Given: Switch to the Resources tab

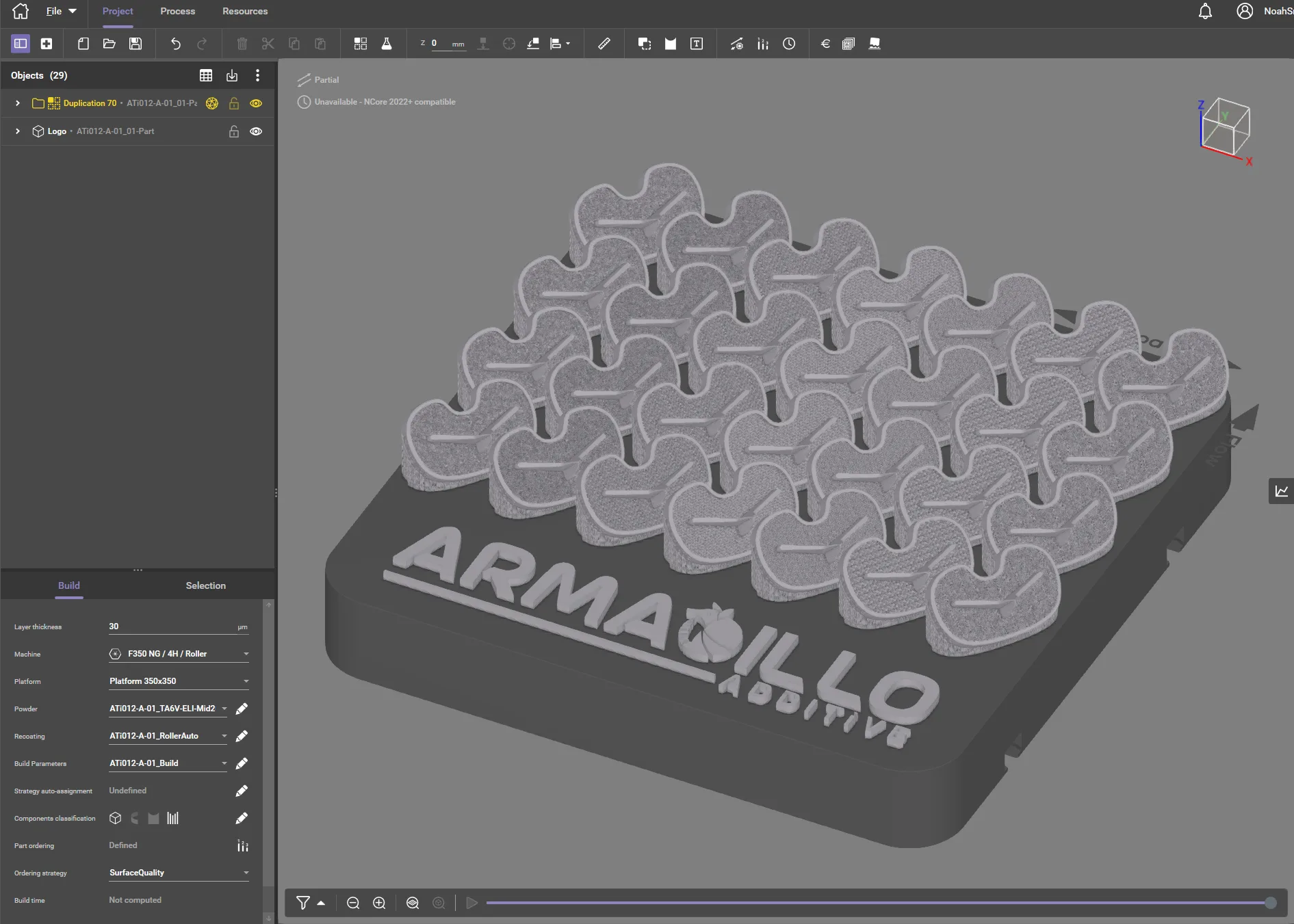Looking at the screenshot, I should 245,12.
